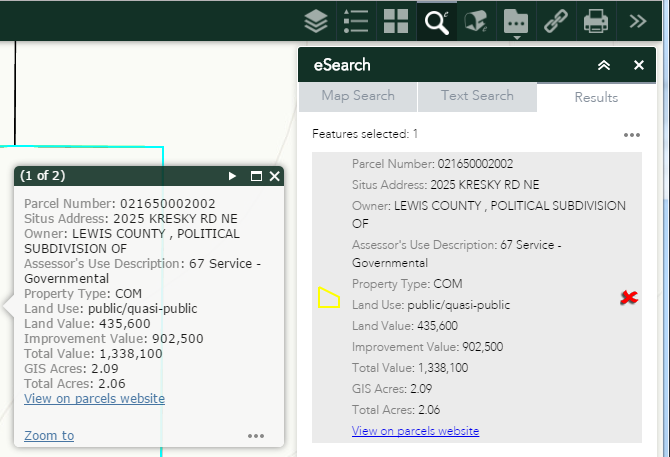Open the mailbox eSearch widget

click(476, 21)
